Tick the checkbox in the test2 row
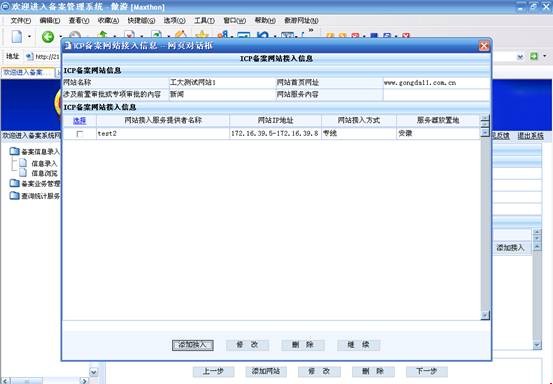The width and height of the screenshot is (553, 384). [80, 134]
